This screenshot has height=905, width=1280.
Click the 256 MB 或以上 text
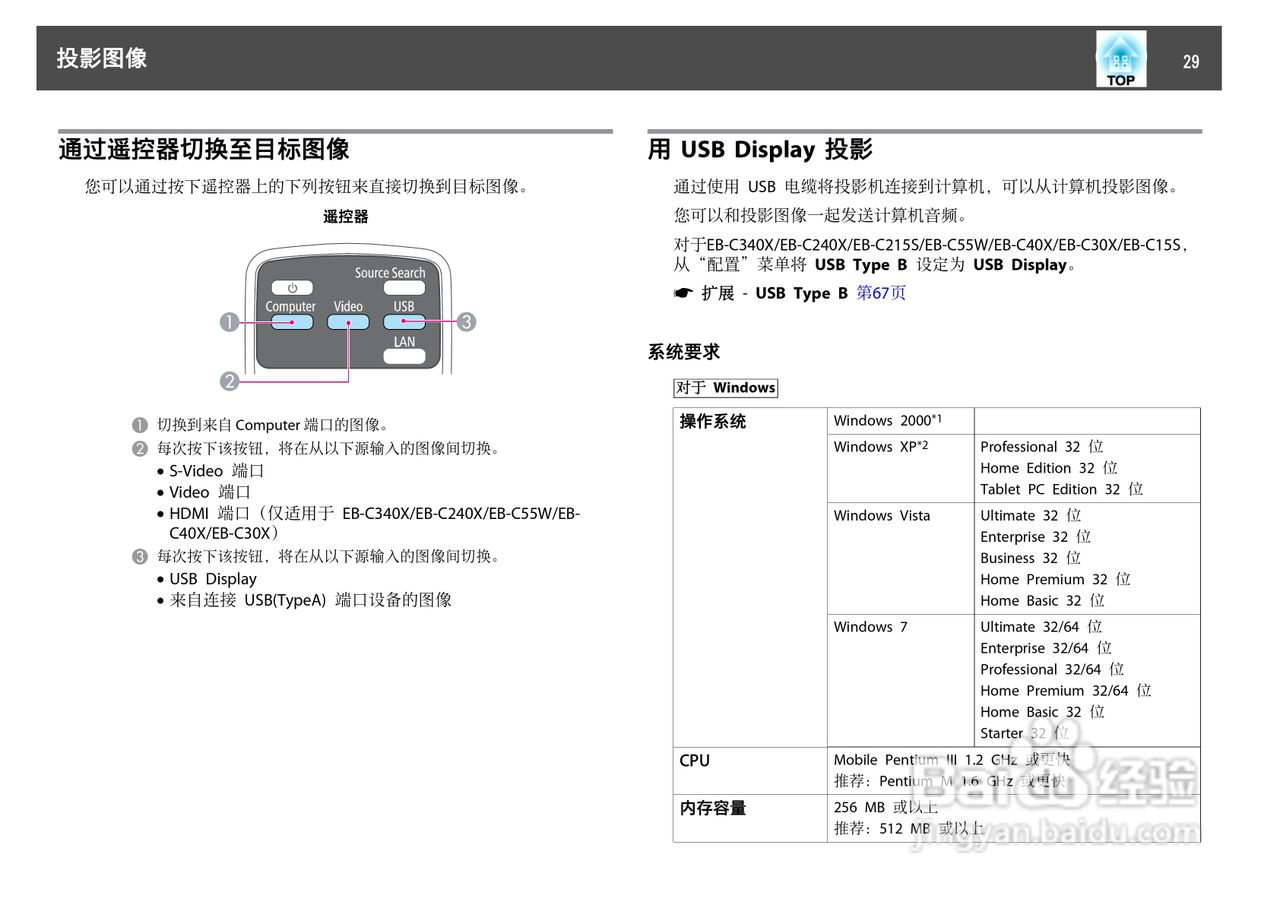point(886,807)
